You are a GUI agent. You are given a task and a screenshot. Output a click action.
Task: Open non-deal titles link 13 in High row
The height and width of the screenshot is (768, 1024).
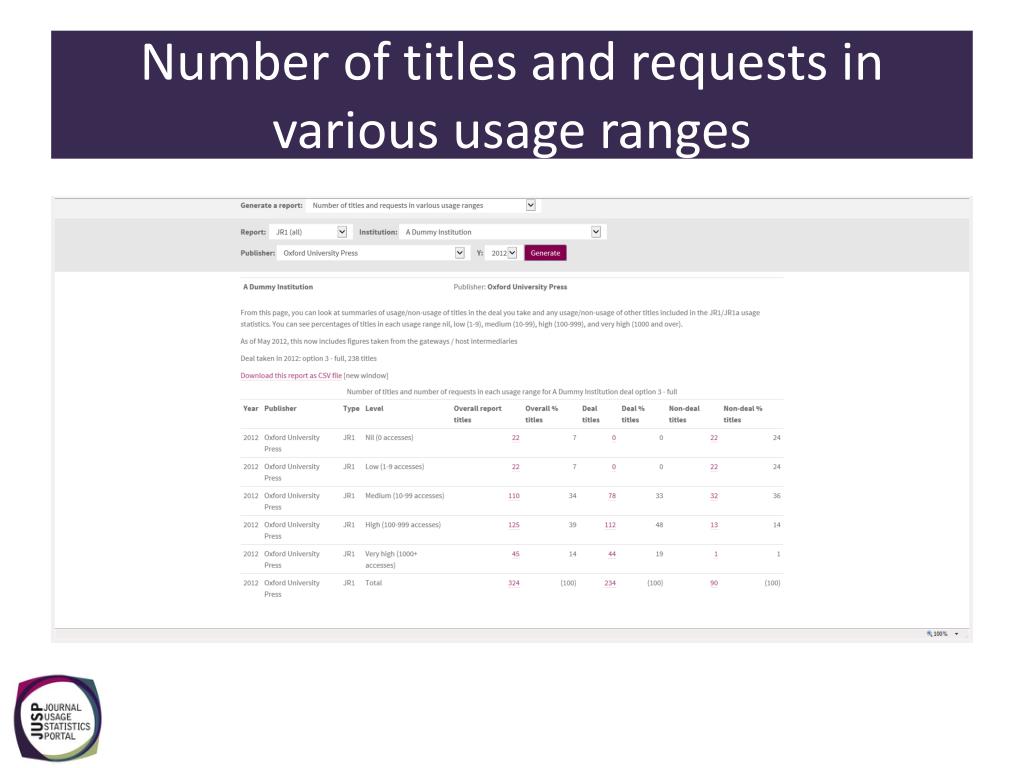[714, 525]
